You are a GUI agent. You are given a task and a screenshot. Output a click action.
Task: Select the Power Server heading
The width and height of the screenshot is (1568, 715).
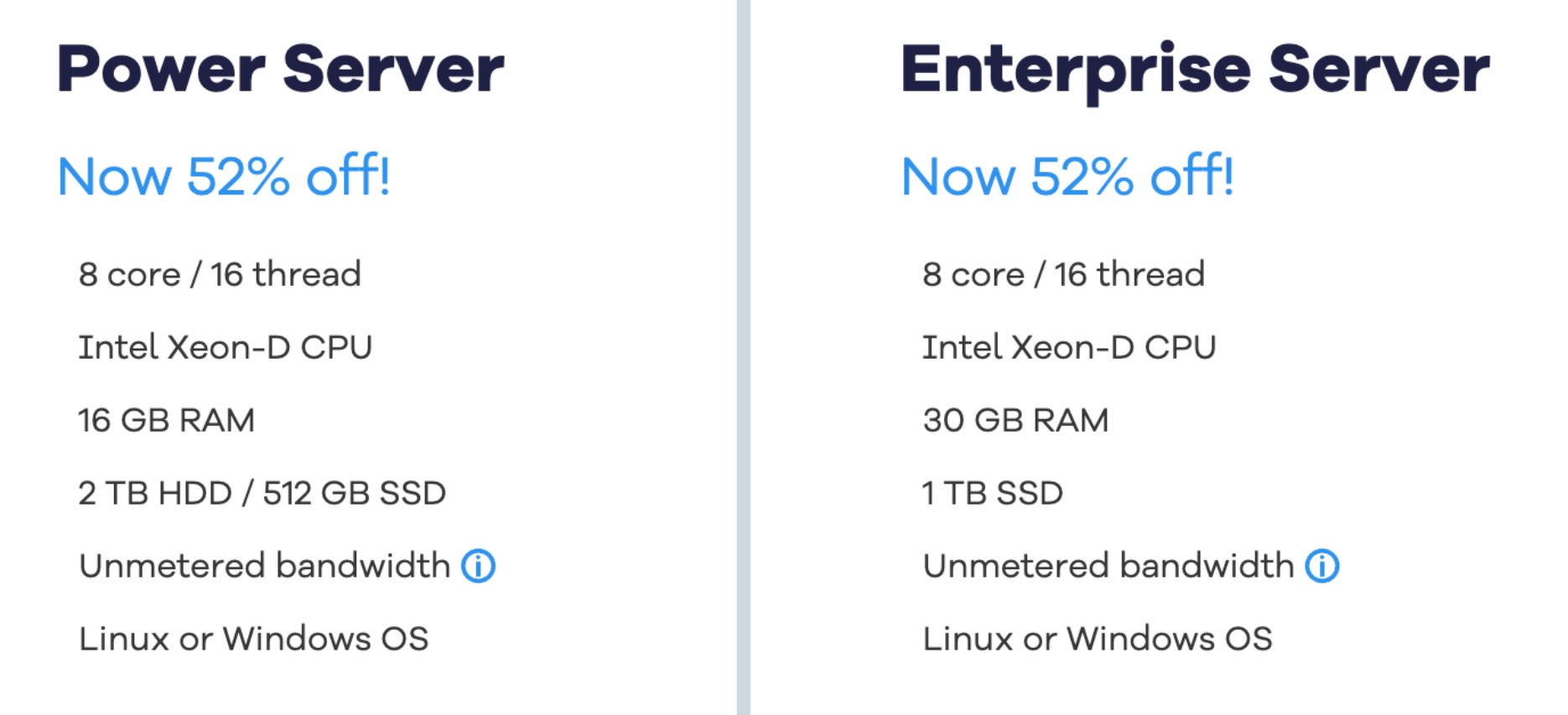pos(281,70)
